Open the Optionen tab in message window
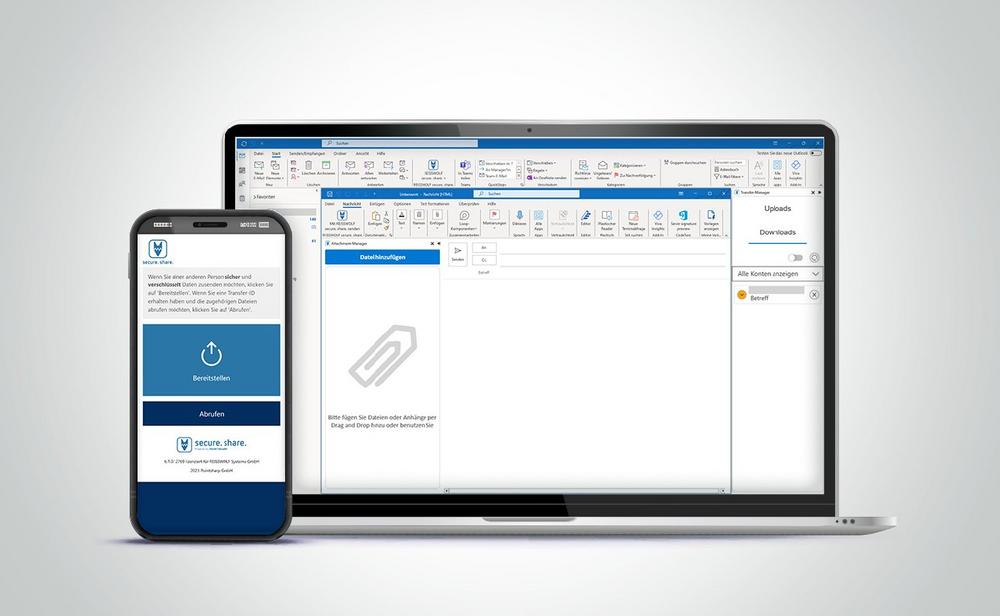Viewport: 1000px width, 616px height. pos(402,204)
